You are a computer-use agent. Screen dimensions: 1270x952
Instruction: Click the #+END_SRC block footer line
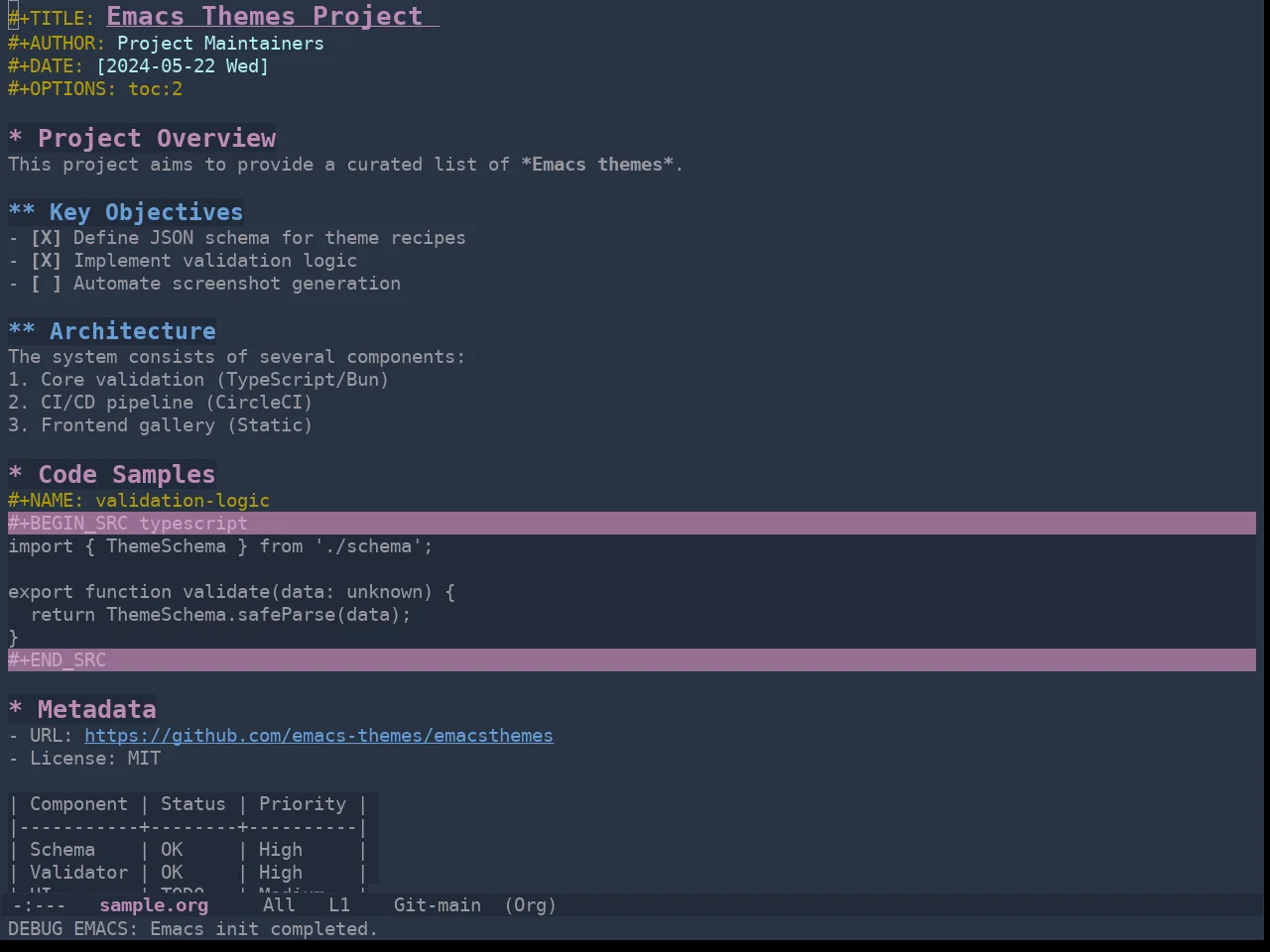click(x=632, y=660)
